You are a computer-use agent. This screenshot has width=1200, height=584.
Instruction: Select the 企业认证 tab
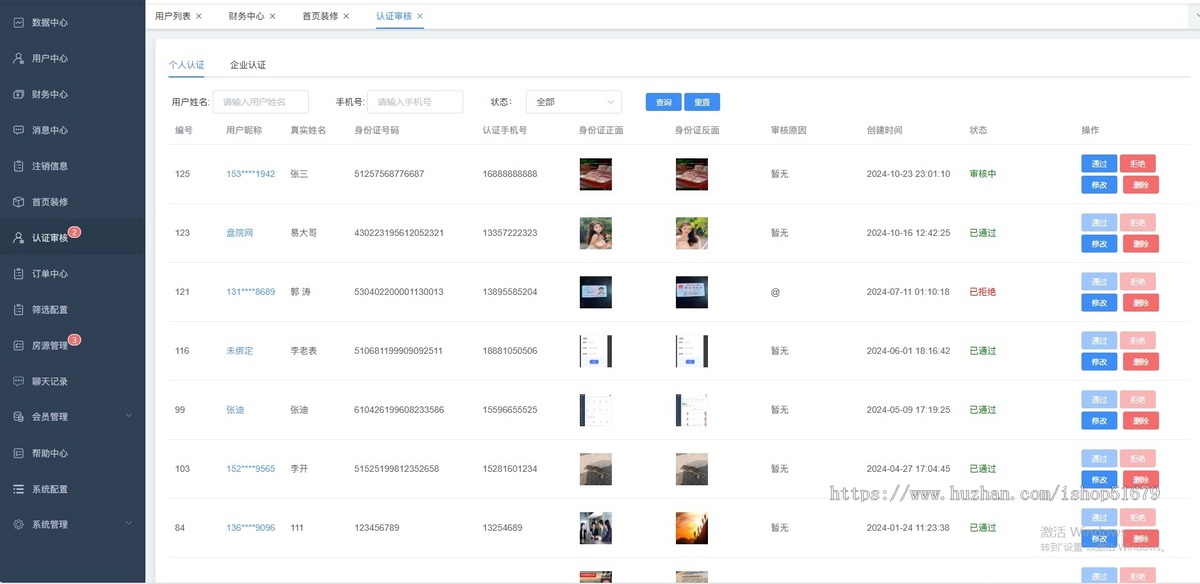(248, 65)
